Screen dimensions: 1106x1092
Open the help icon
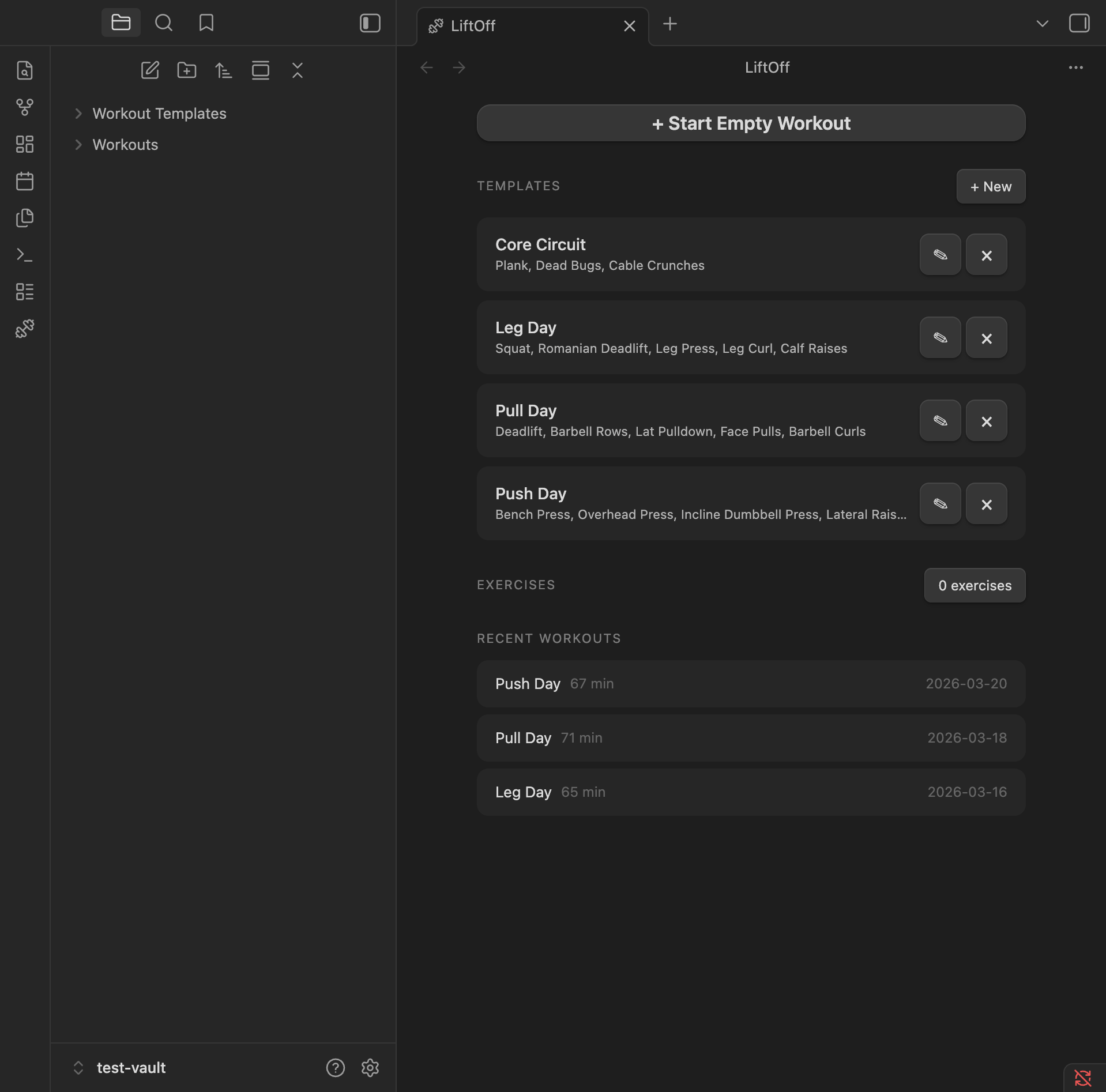(335, 1068)
